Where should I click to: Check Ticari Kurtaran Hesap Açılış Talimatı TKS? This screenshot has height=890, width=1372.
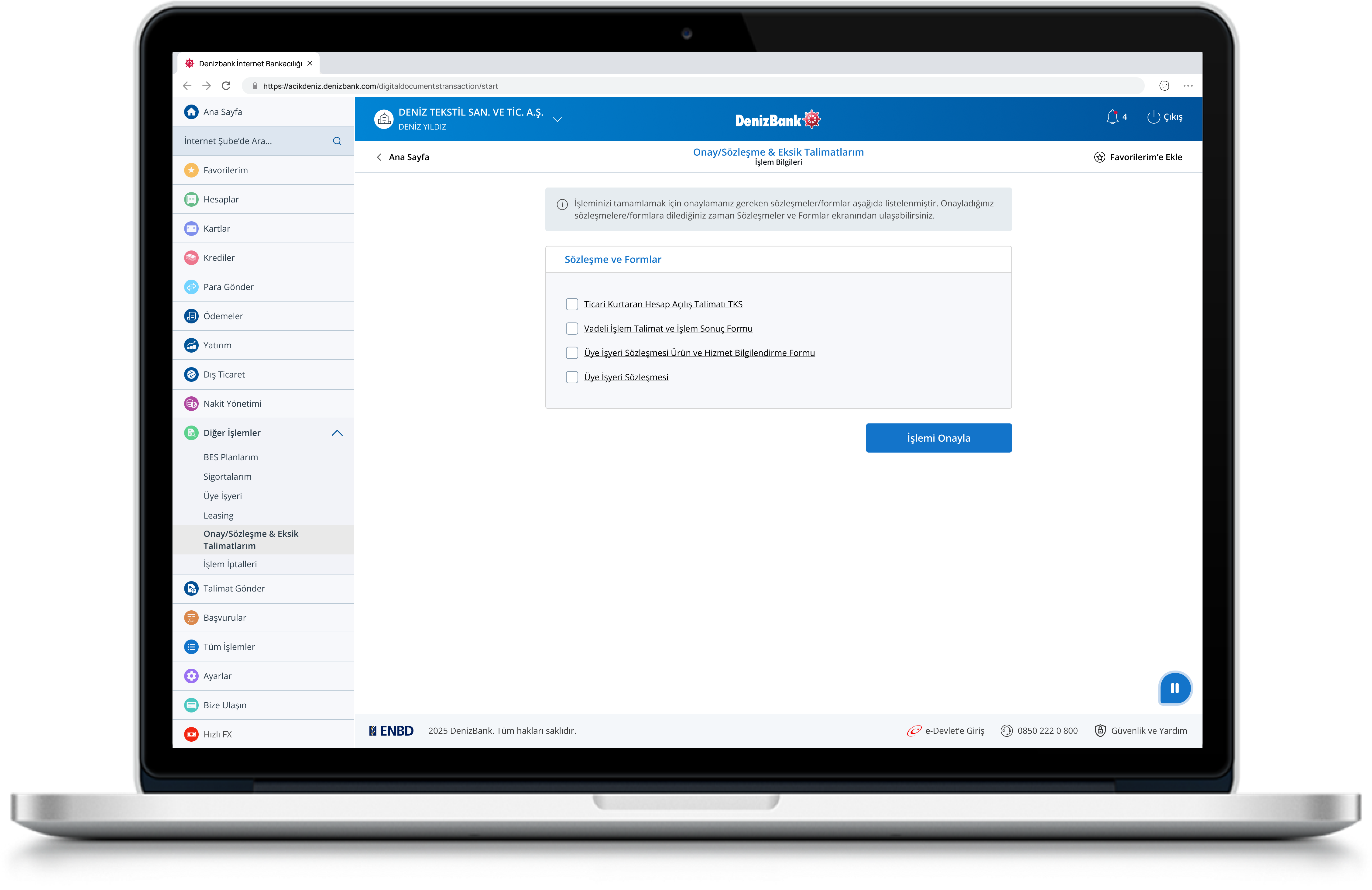pos(572,305)
